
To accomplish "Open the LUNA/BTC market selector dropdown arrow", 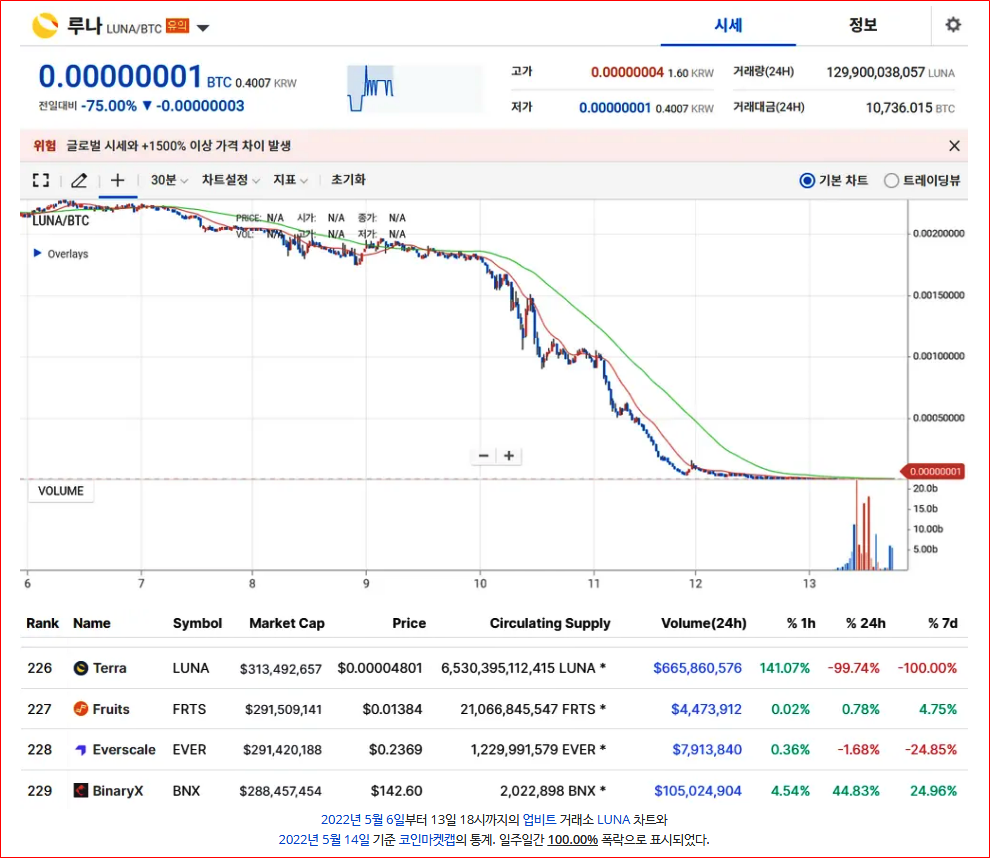I will pyautogui.click(x=203, y=28).
